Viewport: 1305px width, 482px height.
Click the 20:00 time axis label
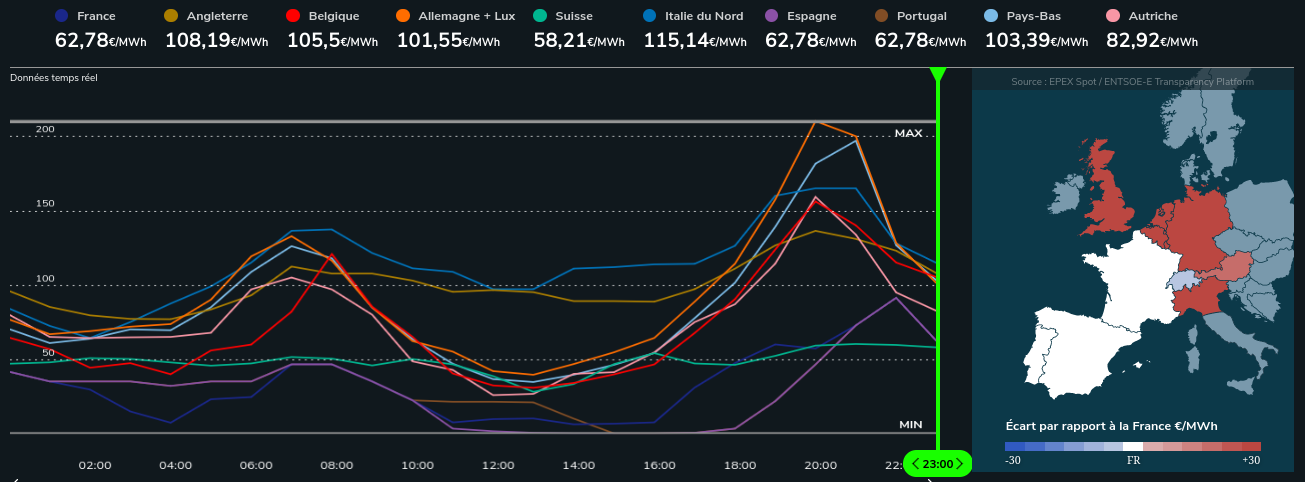tap(821, 465)
